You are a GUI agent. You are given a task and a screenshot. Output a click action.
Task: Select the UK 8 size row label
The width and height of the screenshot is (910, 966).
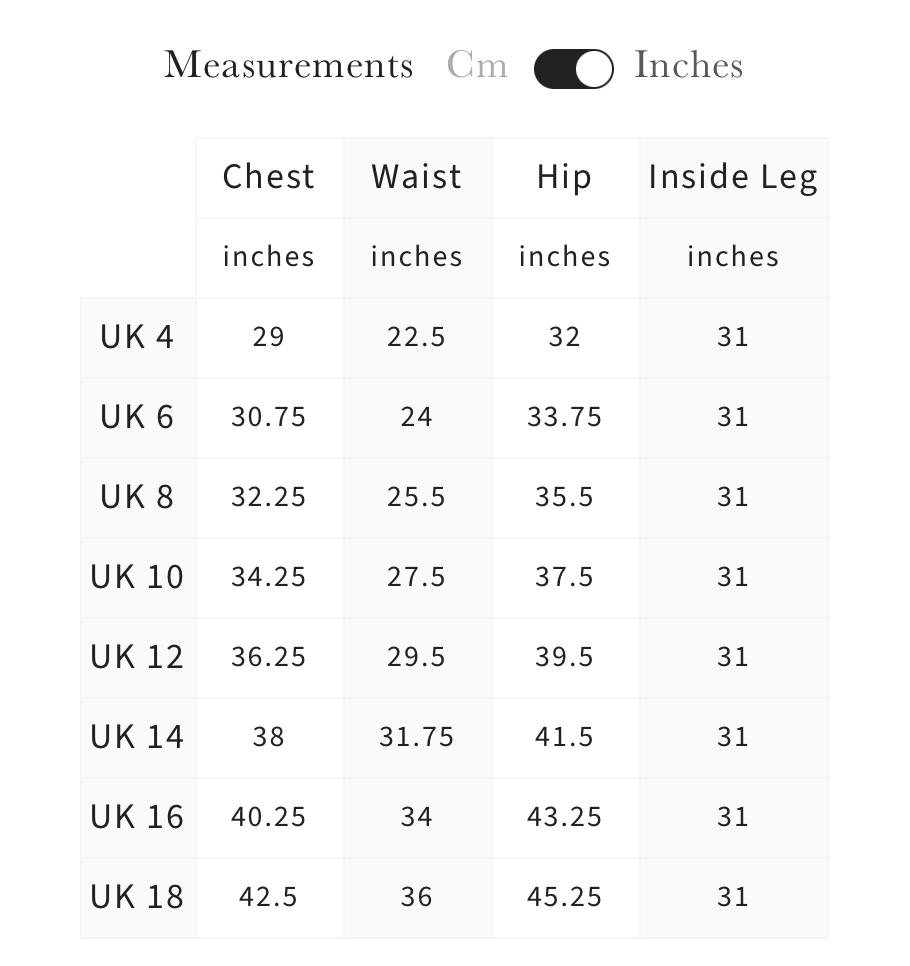coord(137,497)
